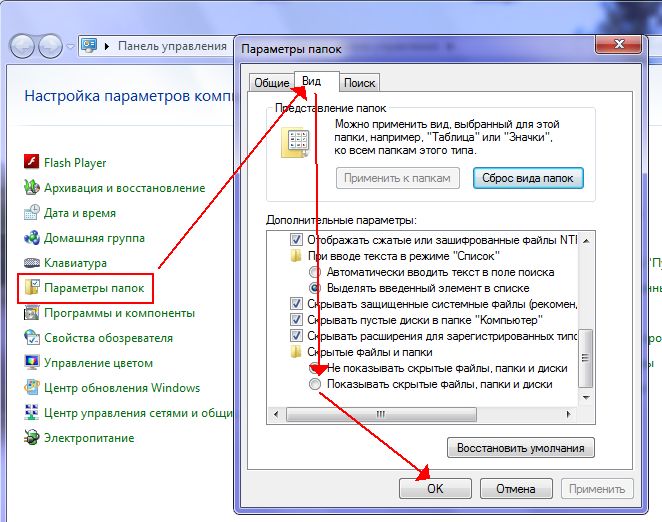
Task: Select 'Автоматически вводить текст в поле поиска' radio
Action: (315, 272)
